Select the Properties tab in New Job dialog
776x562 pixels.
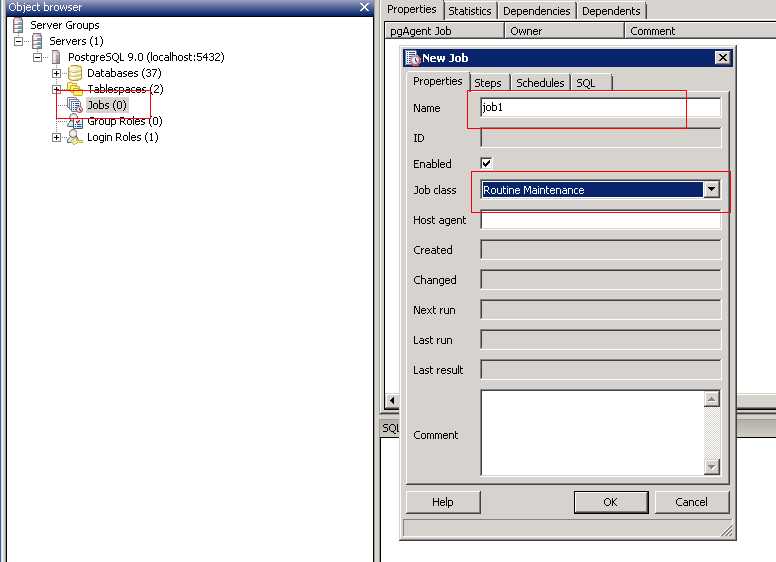[437, 81]
